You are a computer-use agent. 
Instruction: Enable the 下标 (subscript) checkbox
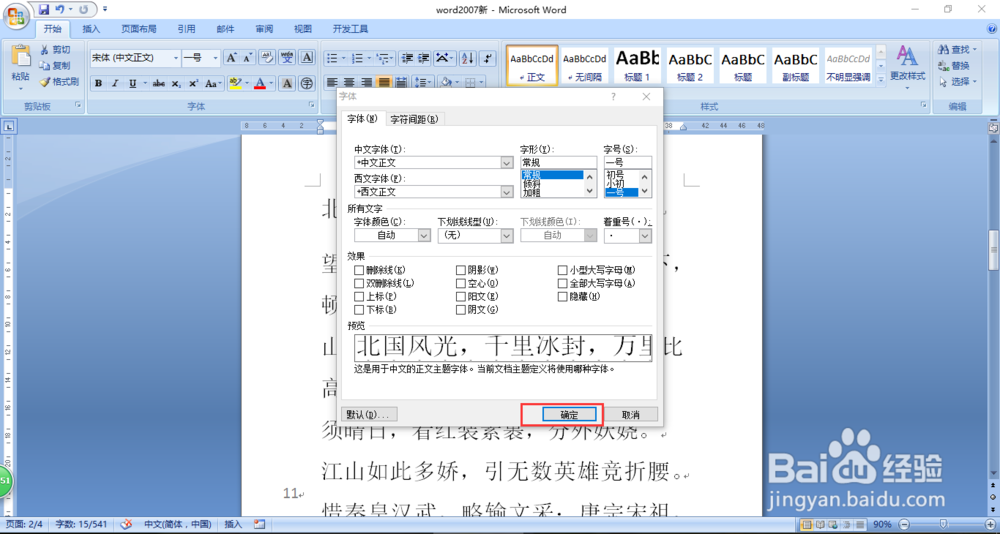coord(359,310)
